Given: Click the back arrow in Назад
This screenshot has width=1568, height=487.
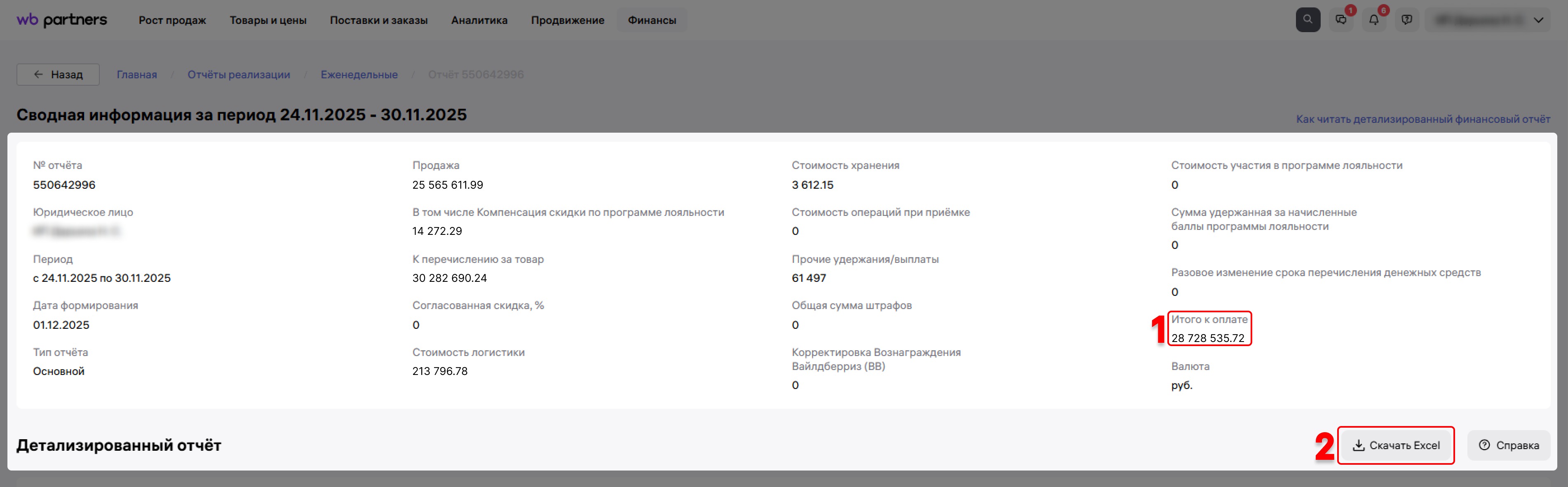Looking at the screenshot, I should coord(38,74).
